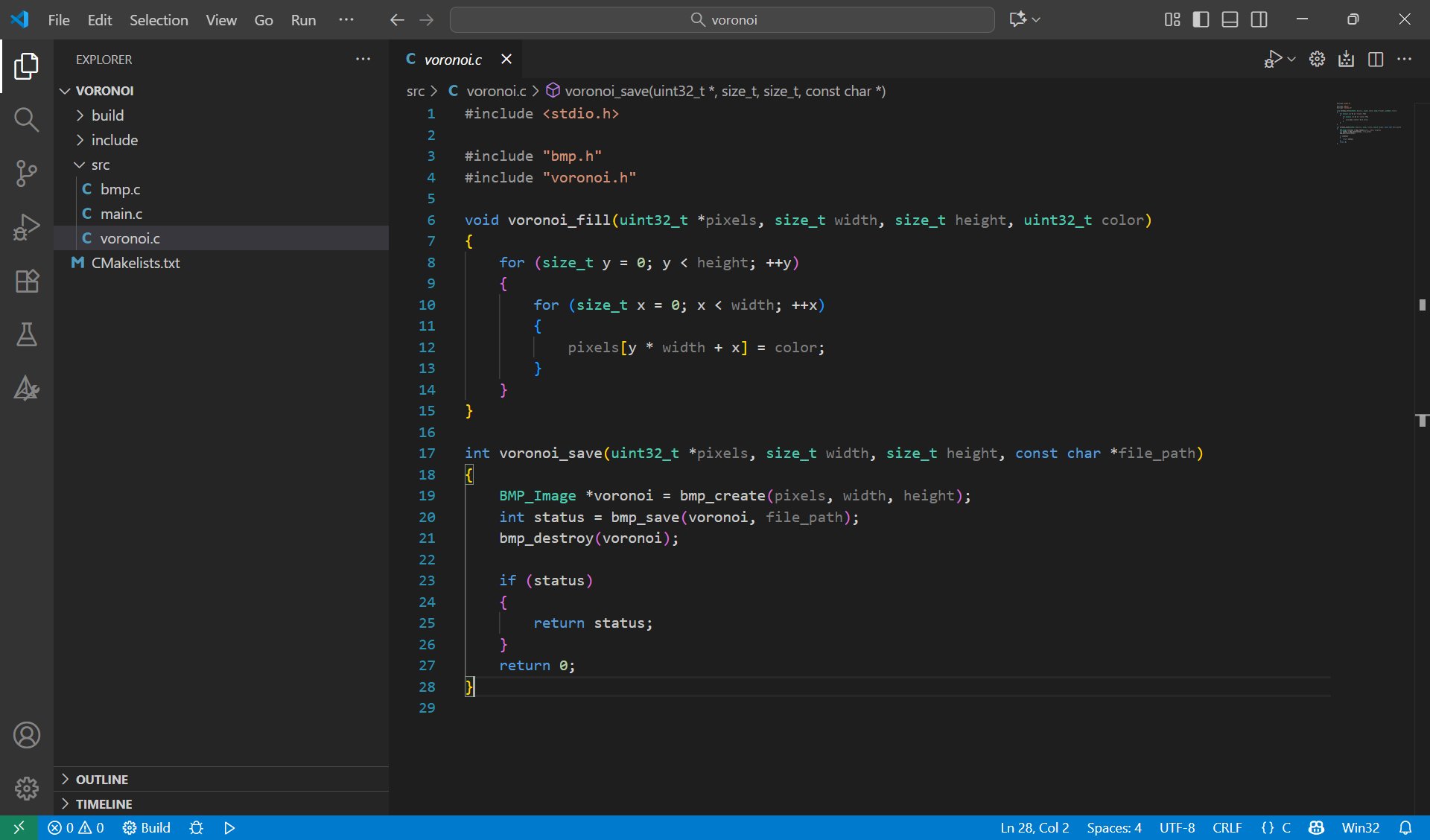Open the Source Control view
The height and width of the screenshot is (840, 1430).
click(x=27, y=174)
